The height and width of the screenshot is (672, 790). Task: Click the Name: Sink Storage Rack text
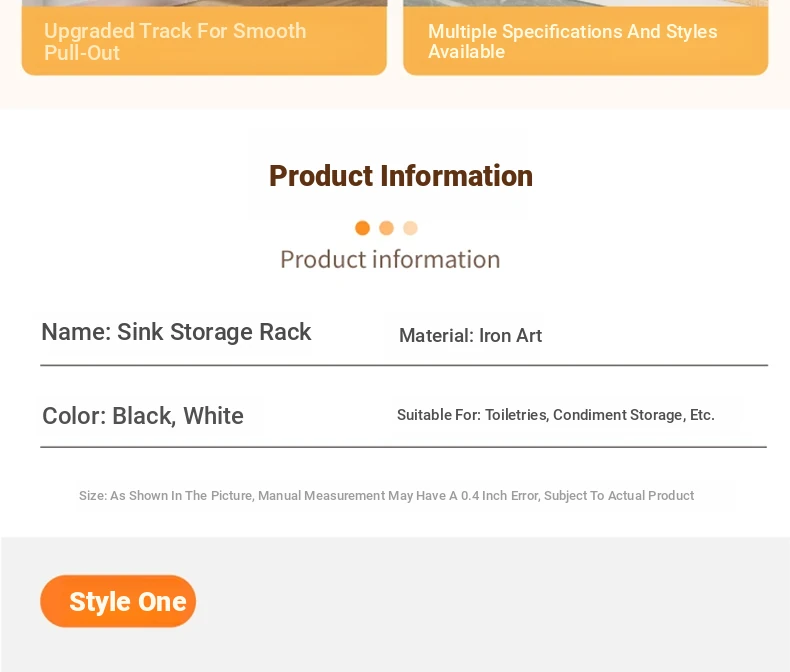[176, 332]
